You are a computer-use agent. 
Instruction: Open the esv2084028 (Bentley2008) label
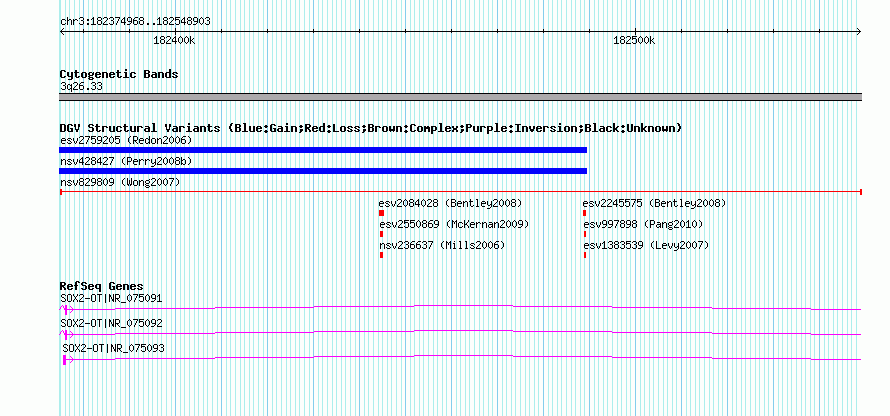451,203
